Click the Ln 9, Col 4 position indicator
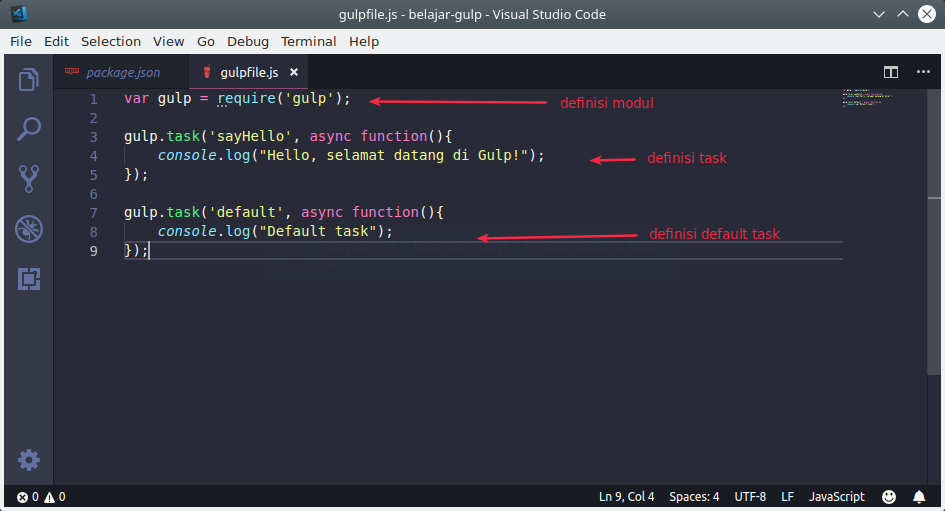This screenshot has height=511, width=945. coord(626,497)
